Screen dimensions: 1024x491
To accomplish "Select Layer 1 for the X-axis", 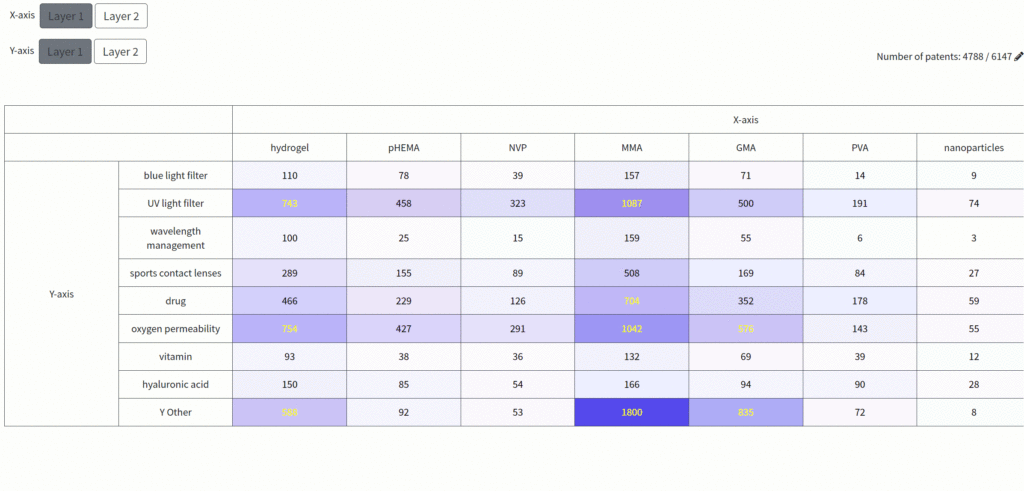I will 66,16.
